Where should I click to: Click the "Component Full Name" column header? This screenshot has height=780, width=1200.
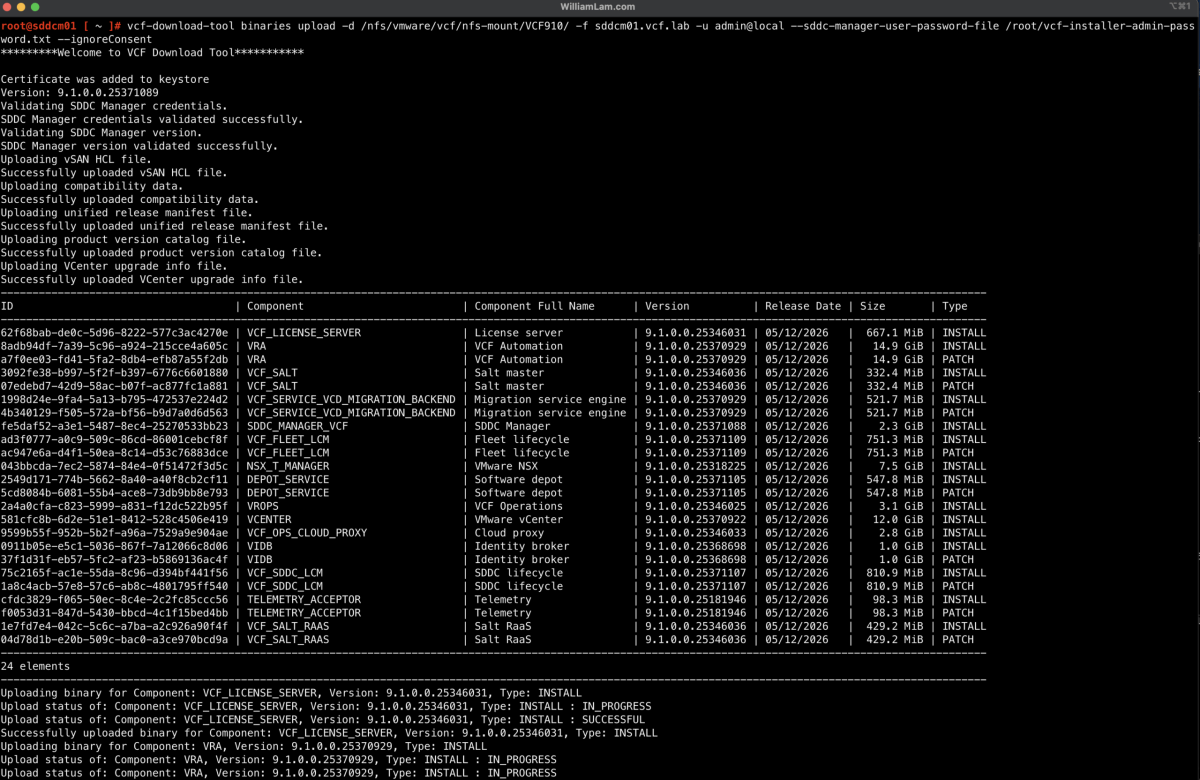point(534,306)
